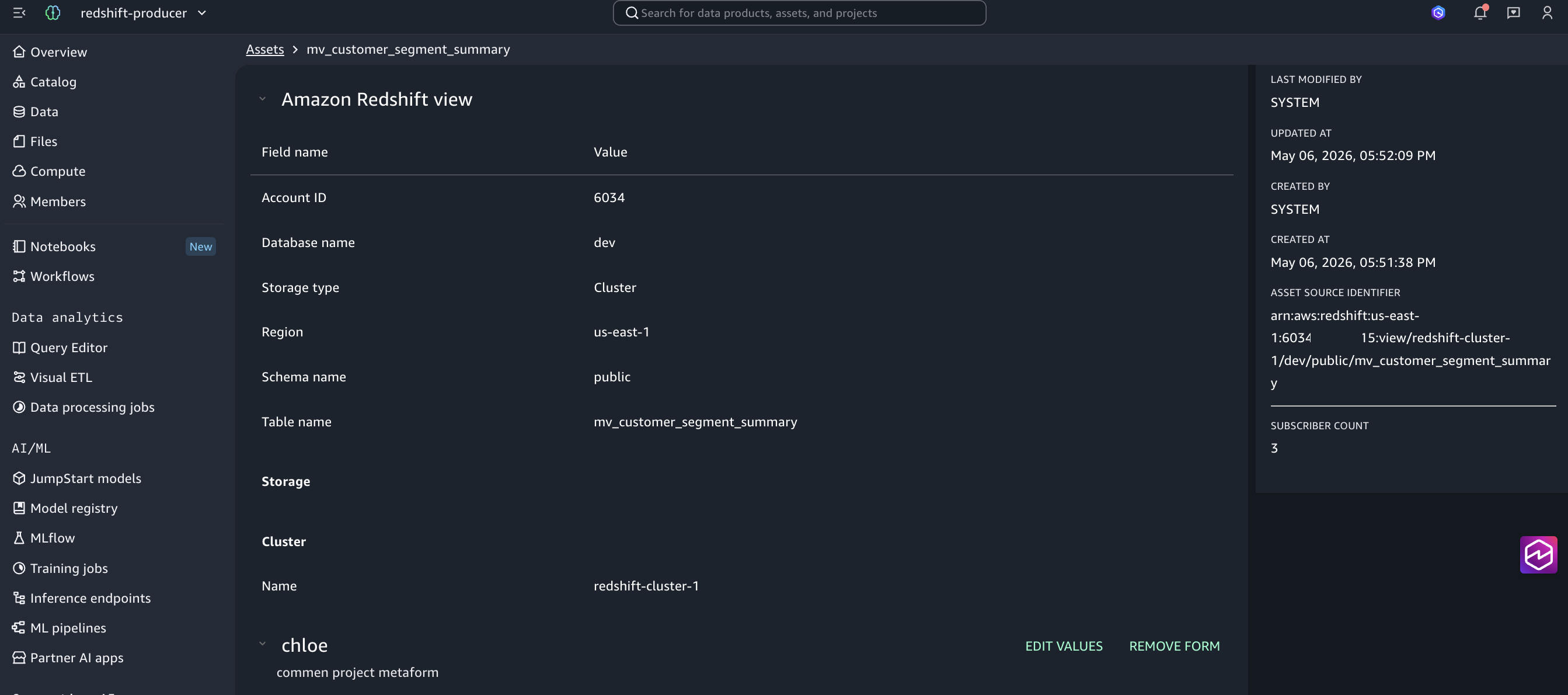Open the notifications bell
This screenshot has width=1568, height=695.
click(x=1480, y=13)
